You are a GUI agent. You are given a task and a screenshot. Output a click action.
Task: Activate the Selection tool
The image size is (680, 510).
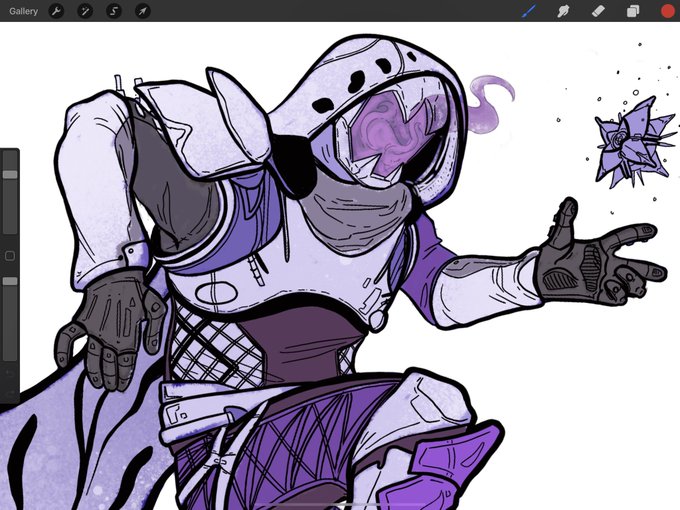pos(114,11)
